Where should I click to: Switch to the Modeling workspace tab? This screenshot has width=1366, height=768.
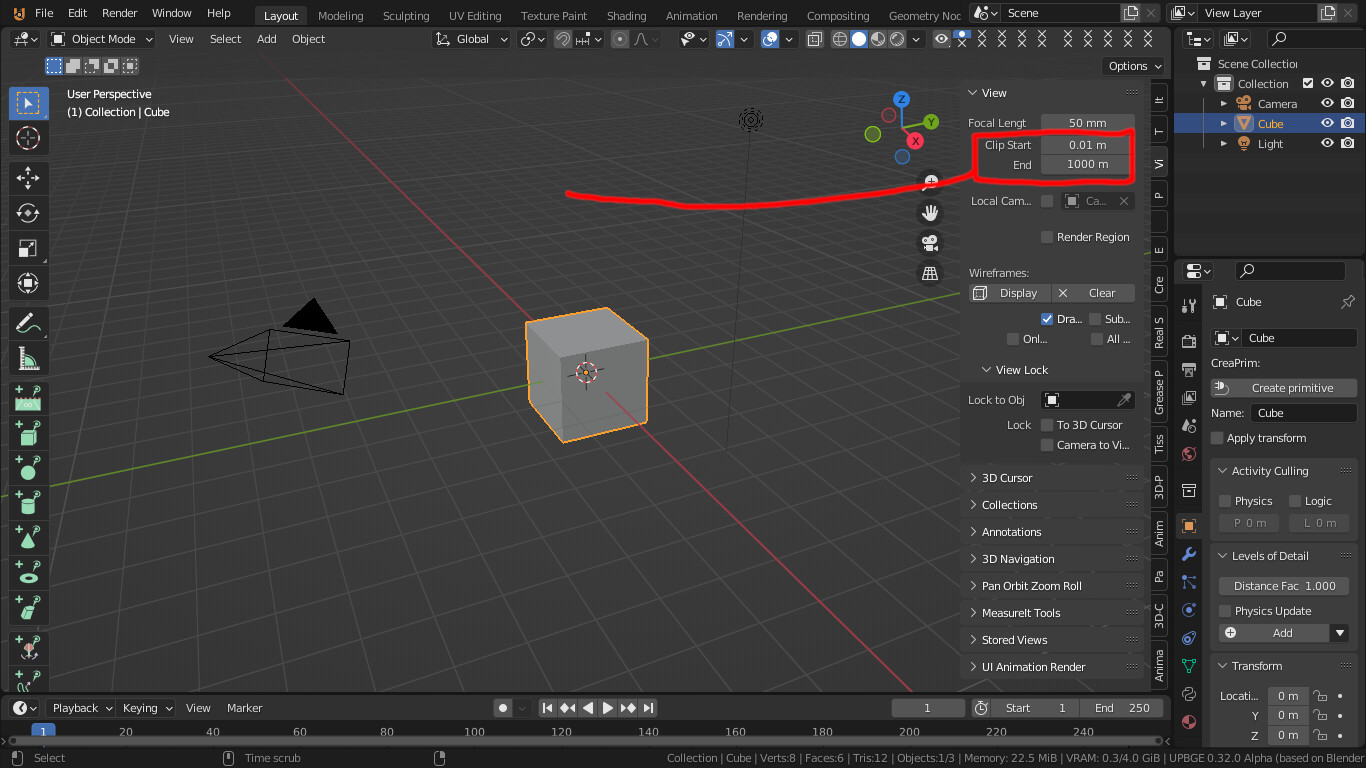(x=340, y=16)
